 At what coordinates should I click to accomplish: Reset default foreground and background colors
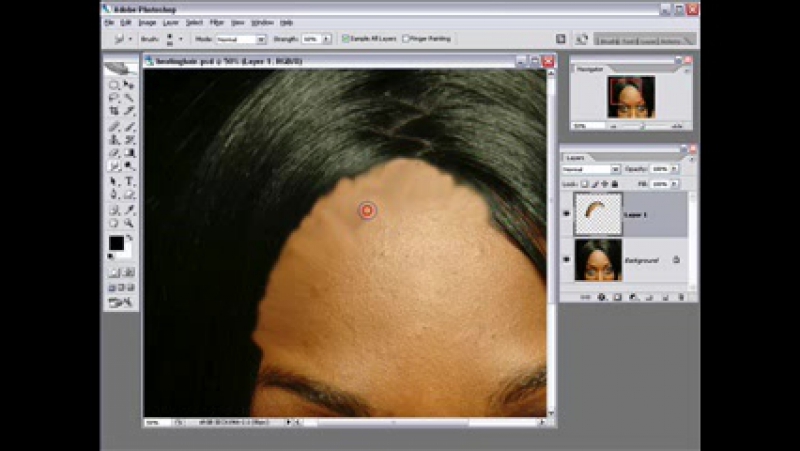click(x=111, y=256)
